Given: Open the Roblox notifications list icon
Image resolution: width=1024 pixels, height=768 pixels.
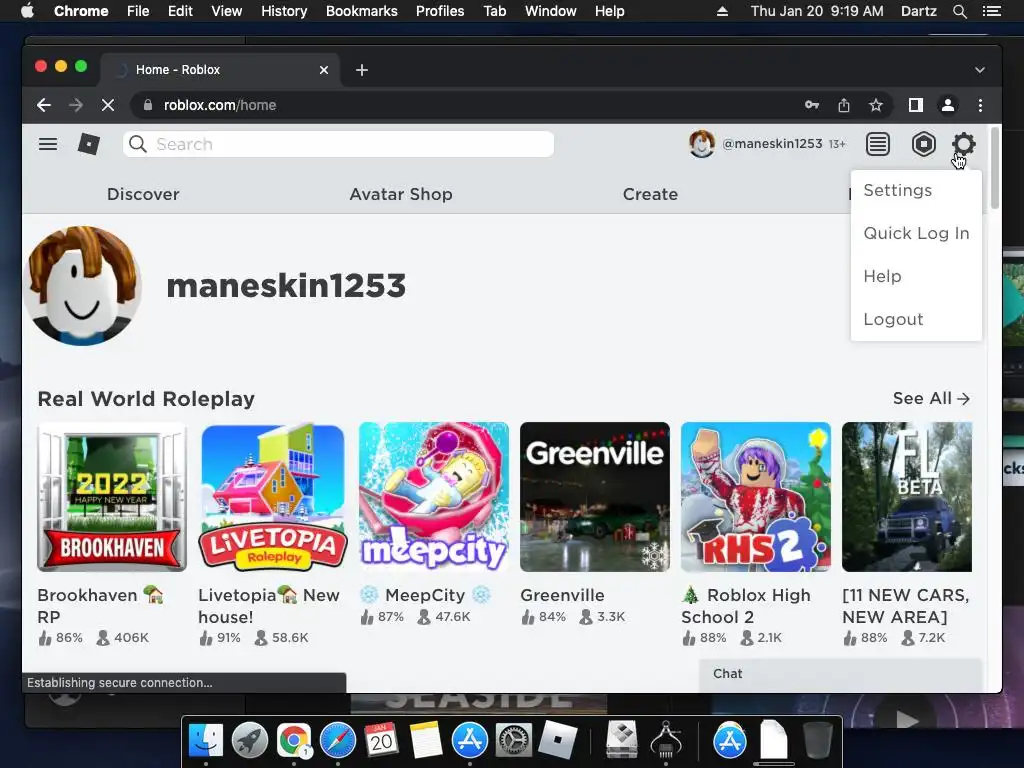Looking at the screenshot, I should tap(878, 144).
